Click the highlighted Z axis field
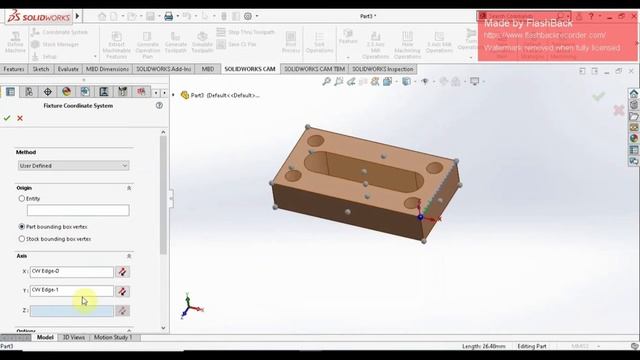The image size is (640, 360). point(71,311)
